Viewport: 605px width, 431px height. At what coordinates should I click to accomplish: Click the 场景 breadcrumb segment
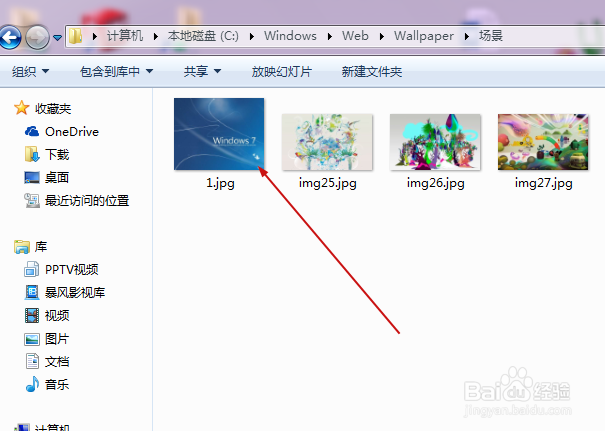pos(491,36)
